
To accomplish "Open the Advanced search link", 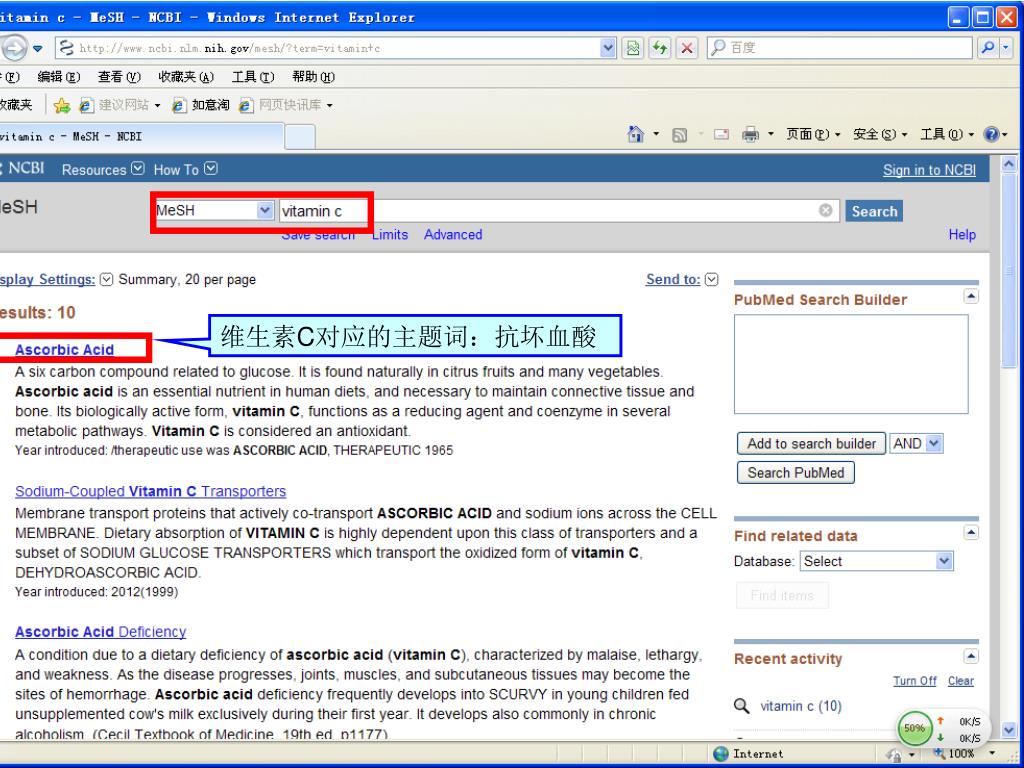I will (x=453, y=234).
